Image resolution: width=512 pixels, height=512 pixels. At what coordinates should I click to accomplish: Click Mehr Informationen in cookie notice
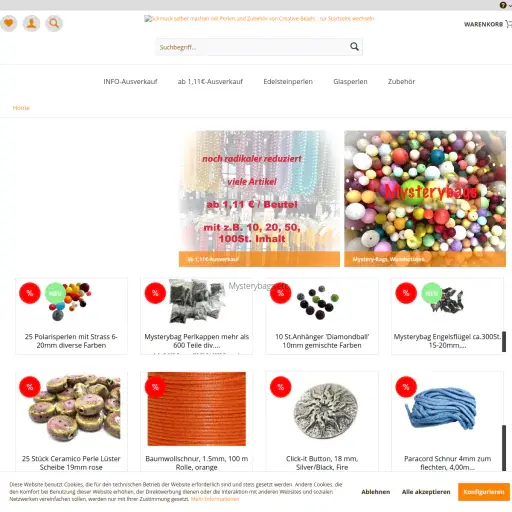pos(215,499)
